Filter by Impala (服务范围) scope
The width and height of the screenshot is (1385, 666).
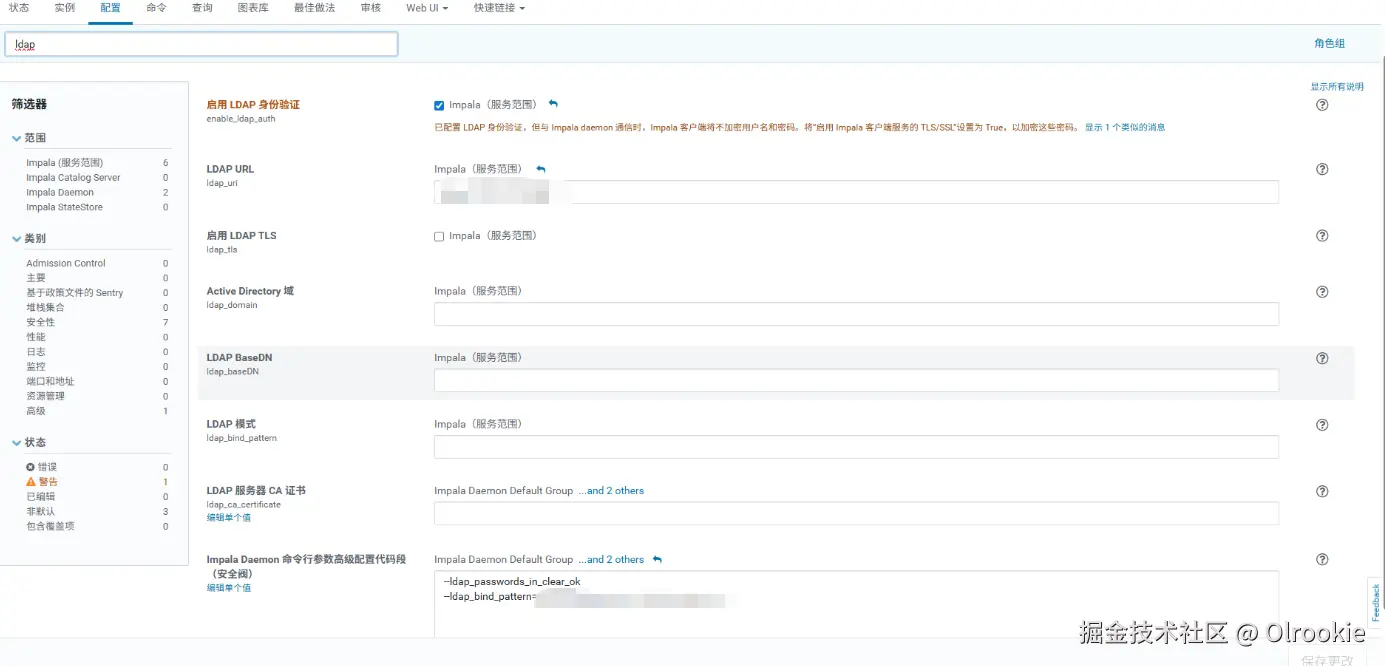65,163
